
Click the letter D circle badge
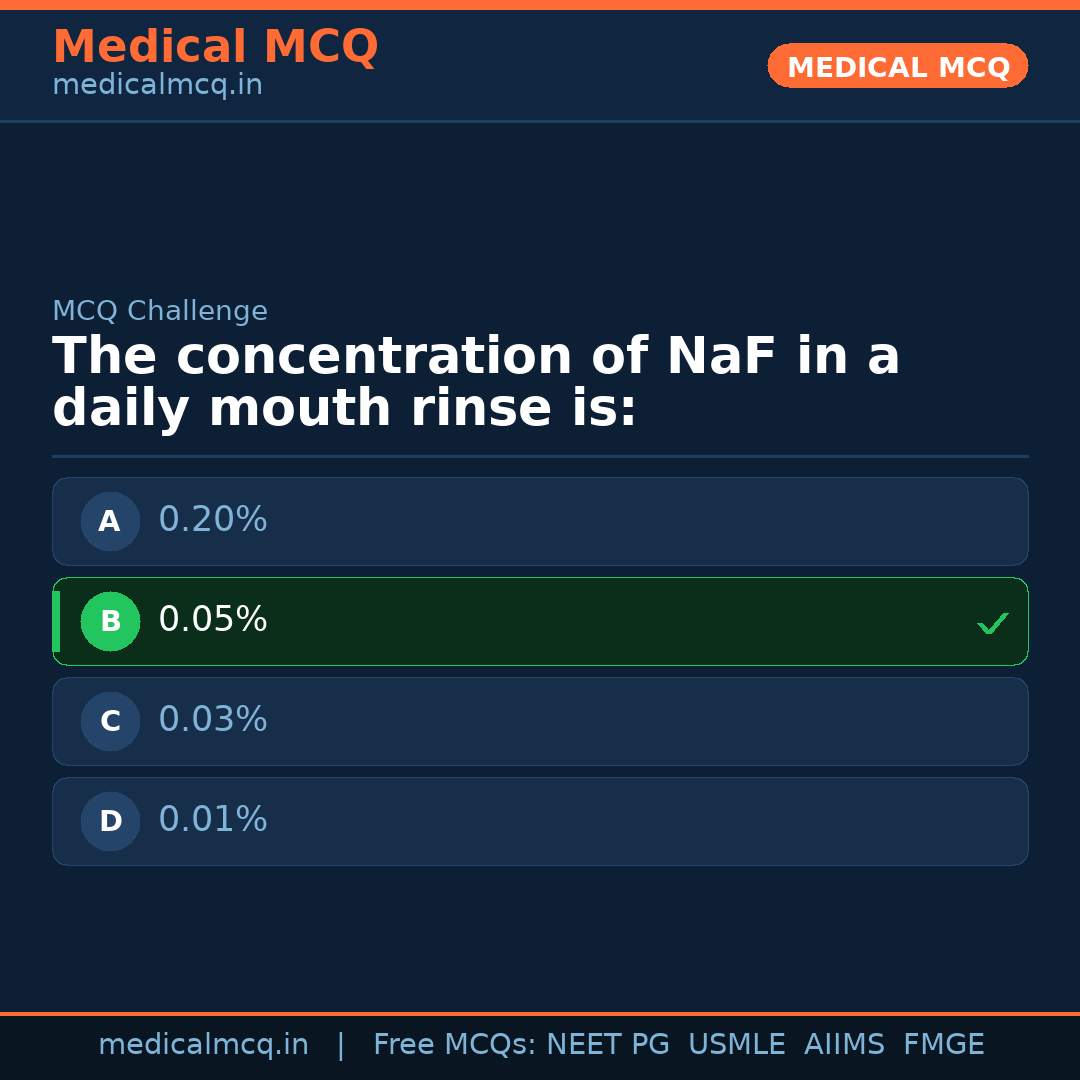click(110, 821)
